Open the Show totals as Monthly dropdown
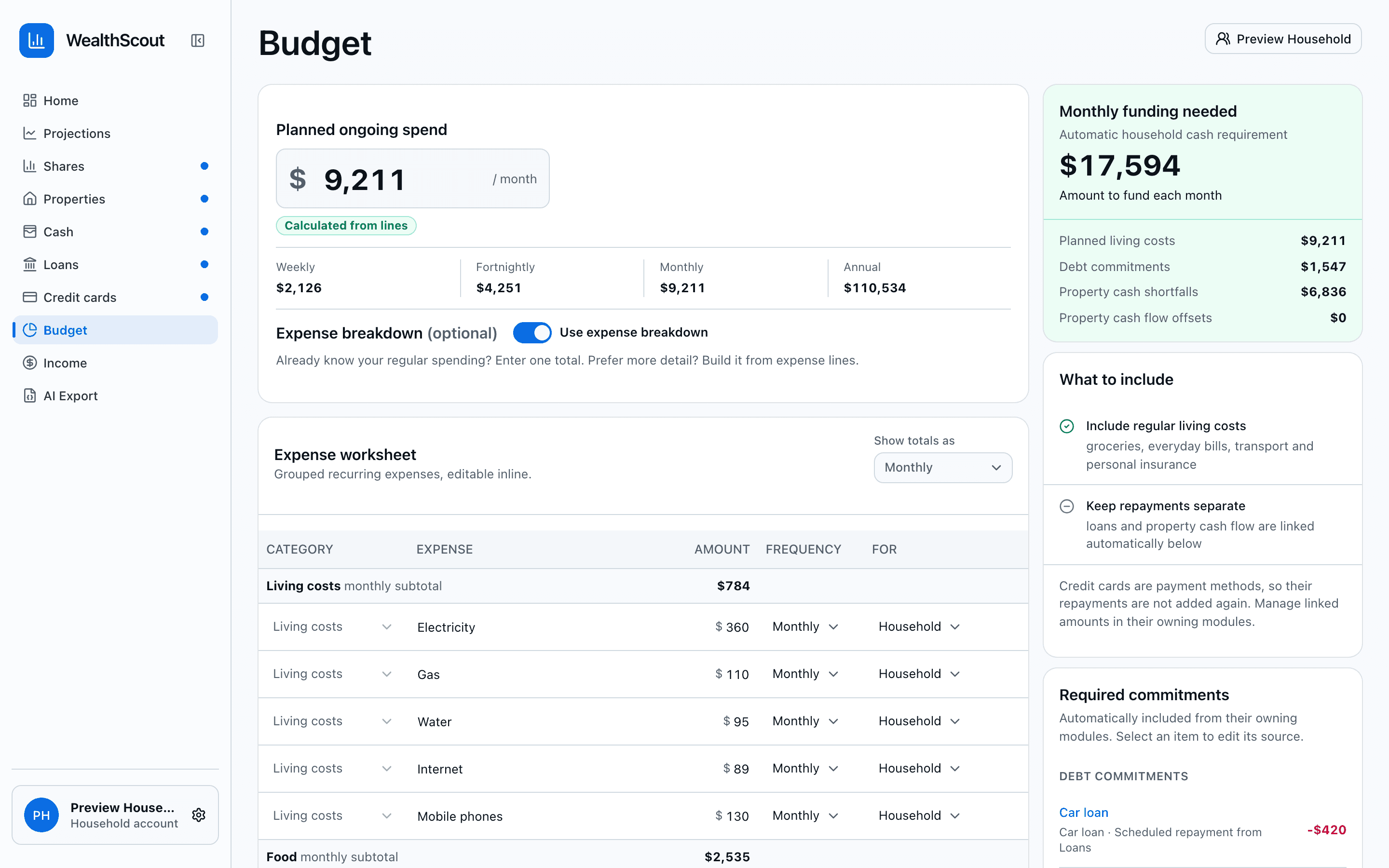Image resolution: width=1389 pixels, height=868 pixels. (x=942, y=467)
